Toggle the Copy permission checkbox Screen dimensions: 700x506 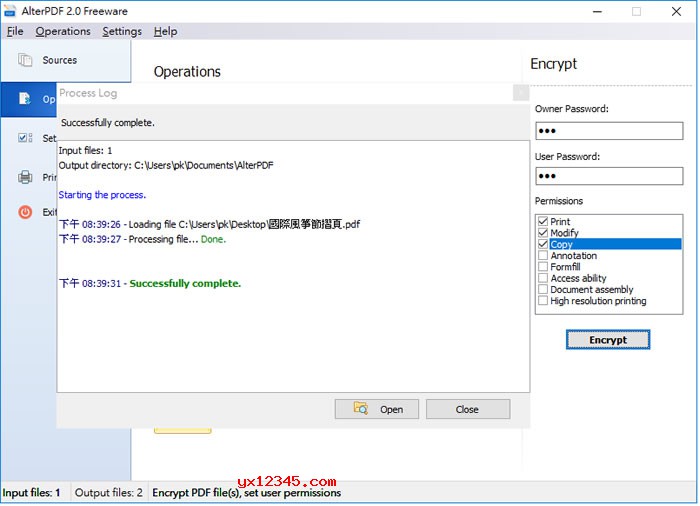click(x=543, y=244)
